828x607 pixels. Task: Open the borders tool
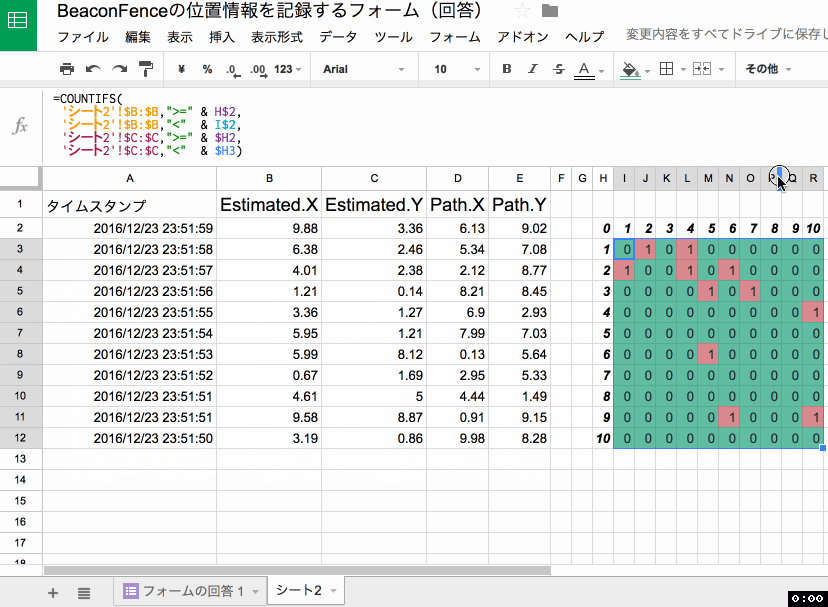666,69
